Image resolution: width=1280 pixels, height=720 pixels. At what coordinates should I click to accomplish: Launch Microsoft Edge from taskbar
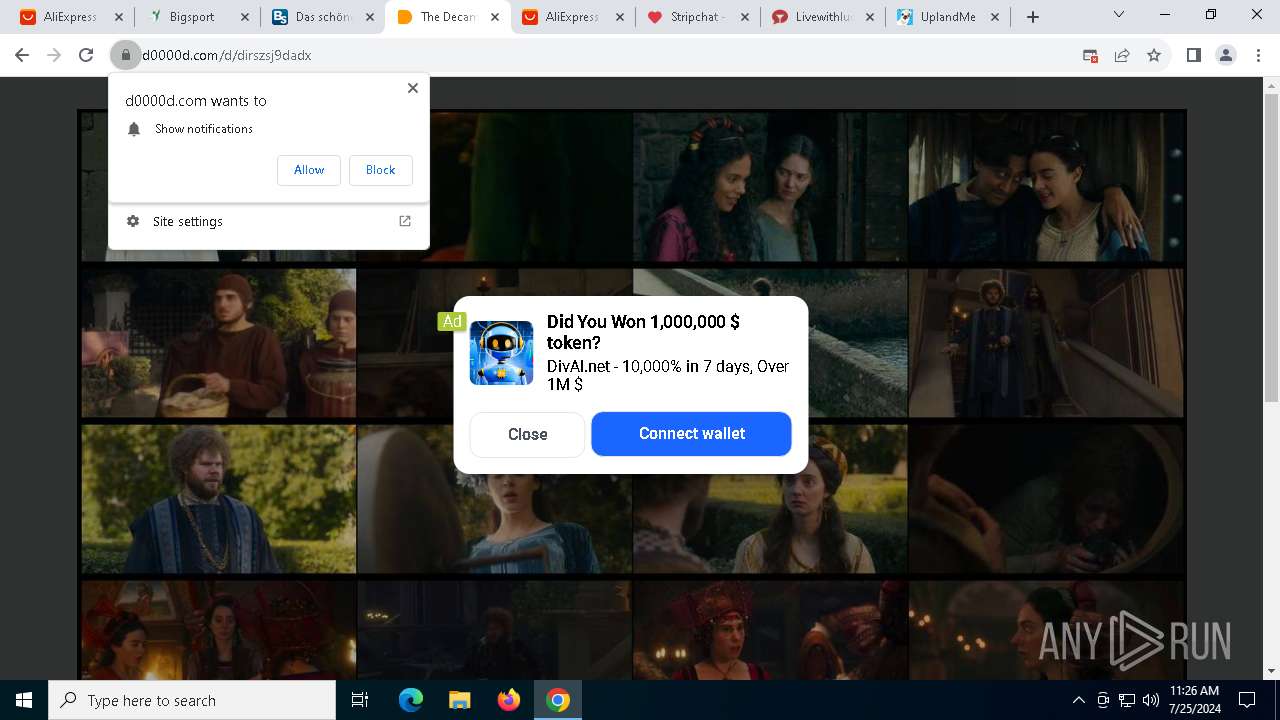[411, 700]
